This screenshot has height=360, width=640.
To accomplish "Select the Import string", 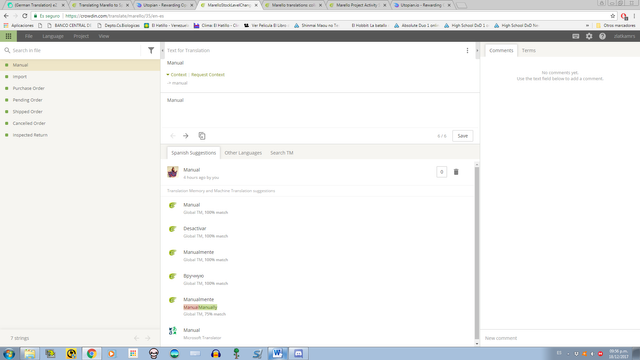I will (80, 77).
